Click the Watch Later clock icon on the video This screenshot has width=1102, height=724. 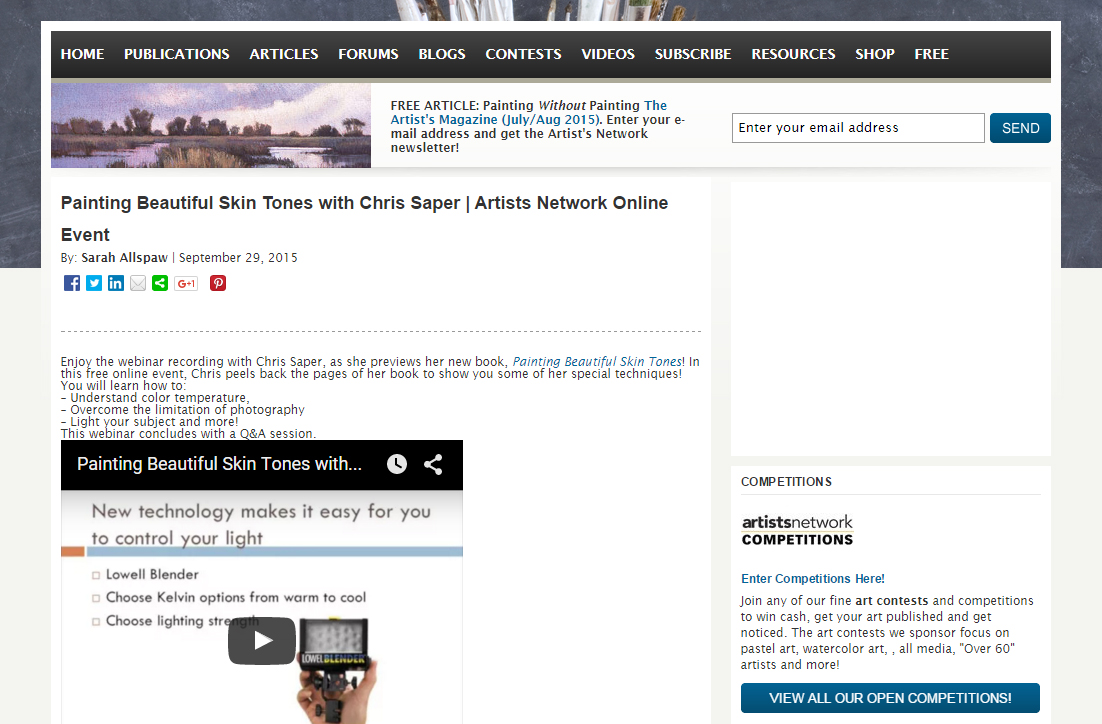[397, 464]
